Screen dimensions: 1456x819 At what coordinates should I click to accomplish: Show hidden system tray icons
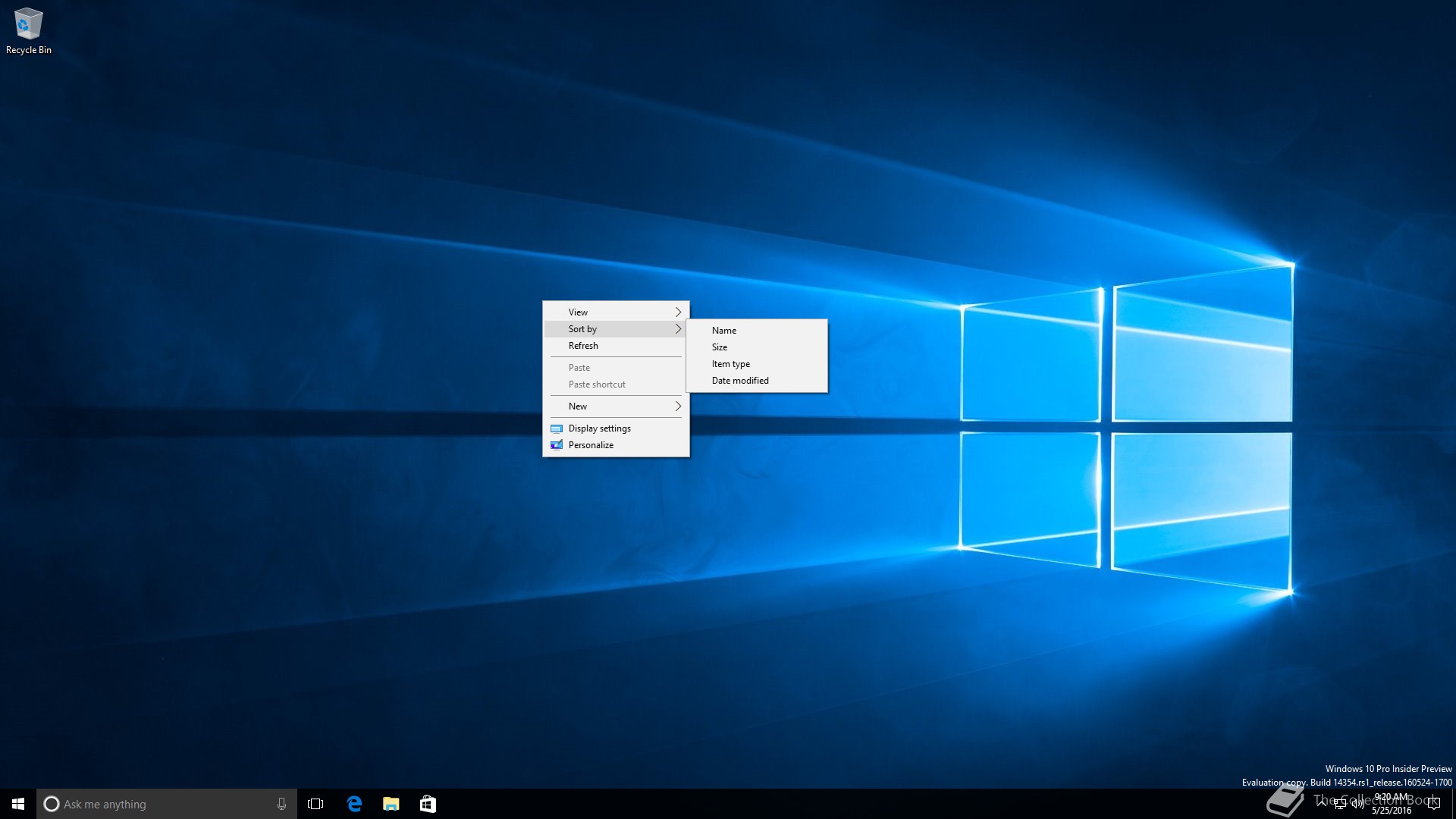click(x=1322, y=802)
